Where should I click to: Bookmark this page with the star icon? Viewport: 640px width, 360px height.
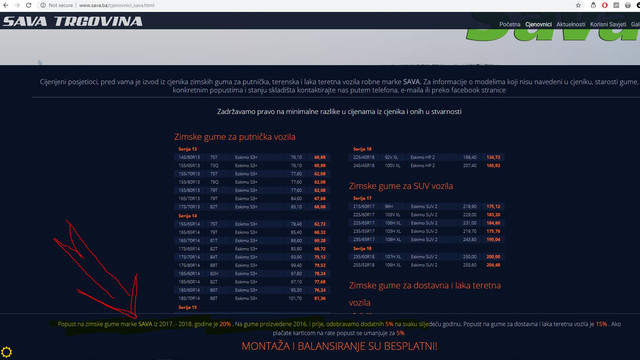click(x=578, y=5)
